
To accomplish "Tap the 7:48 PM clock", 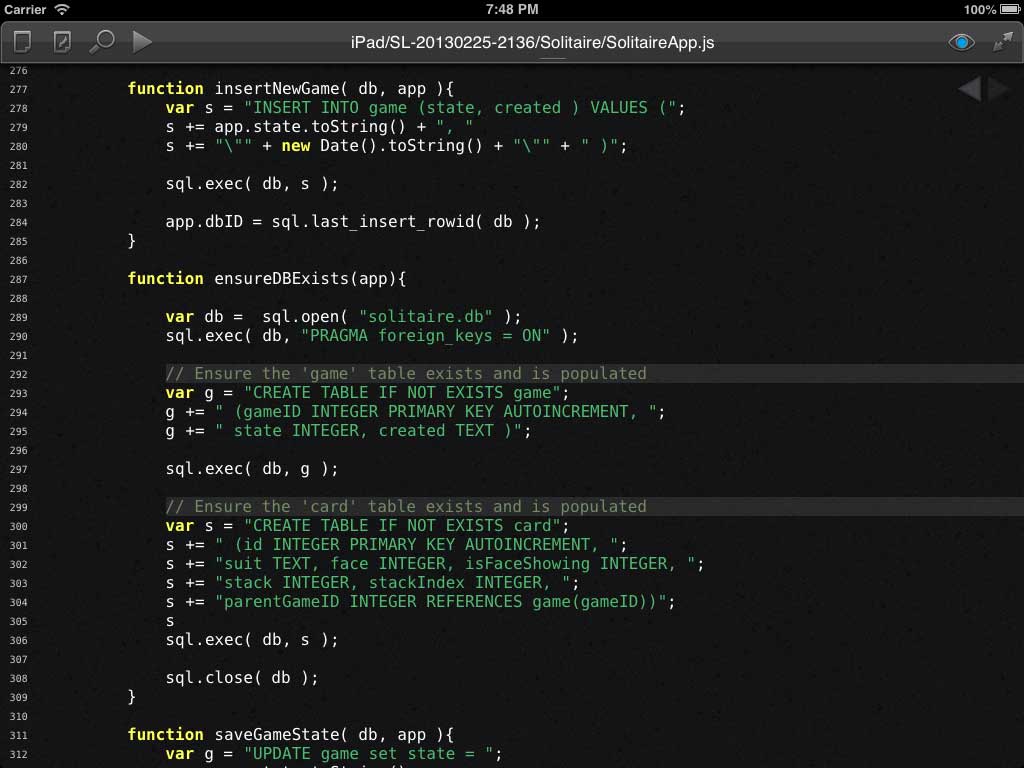I will (512, 9).
